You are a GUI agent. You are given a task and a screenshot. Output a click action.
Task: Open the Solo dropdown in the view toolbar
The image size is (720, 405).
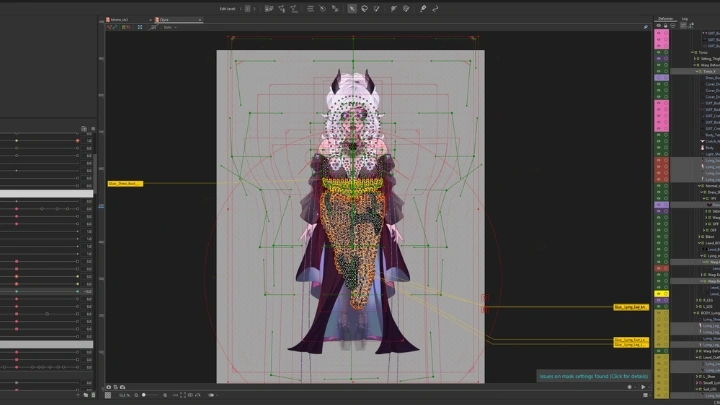[170, 27]
